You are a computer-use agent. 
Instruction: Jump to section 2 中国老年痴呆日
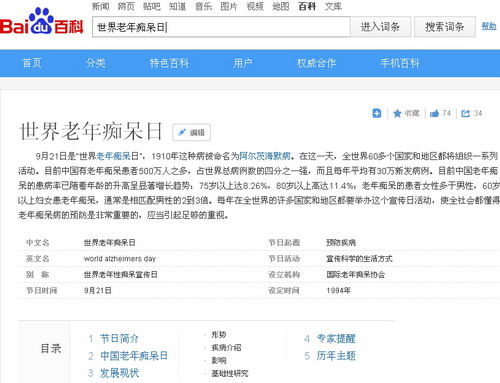pos(134,356)
